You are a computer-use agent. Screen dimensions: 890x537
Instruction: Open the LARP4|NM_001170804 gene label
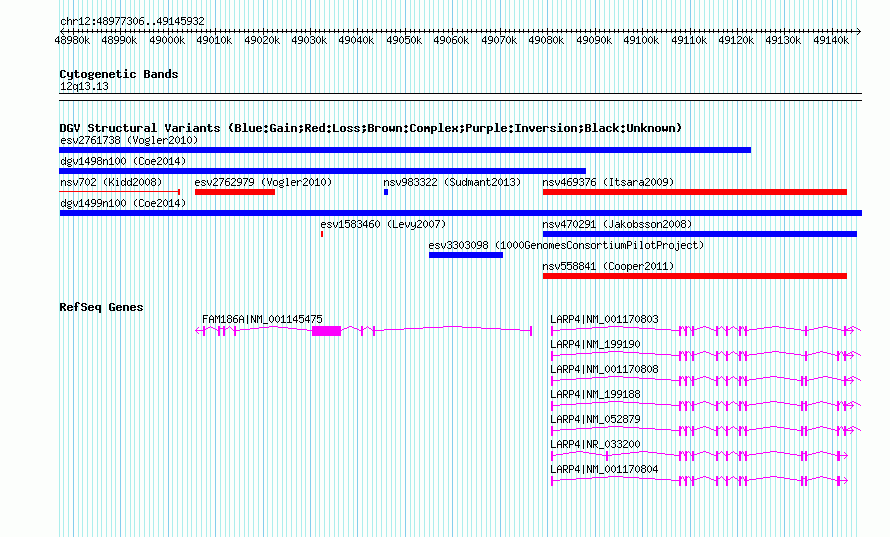(x=604, y=469)
